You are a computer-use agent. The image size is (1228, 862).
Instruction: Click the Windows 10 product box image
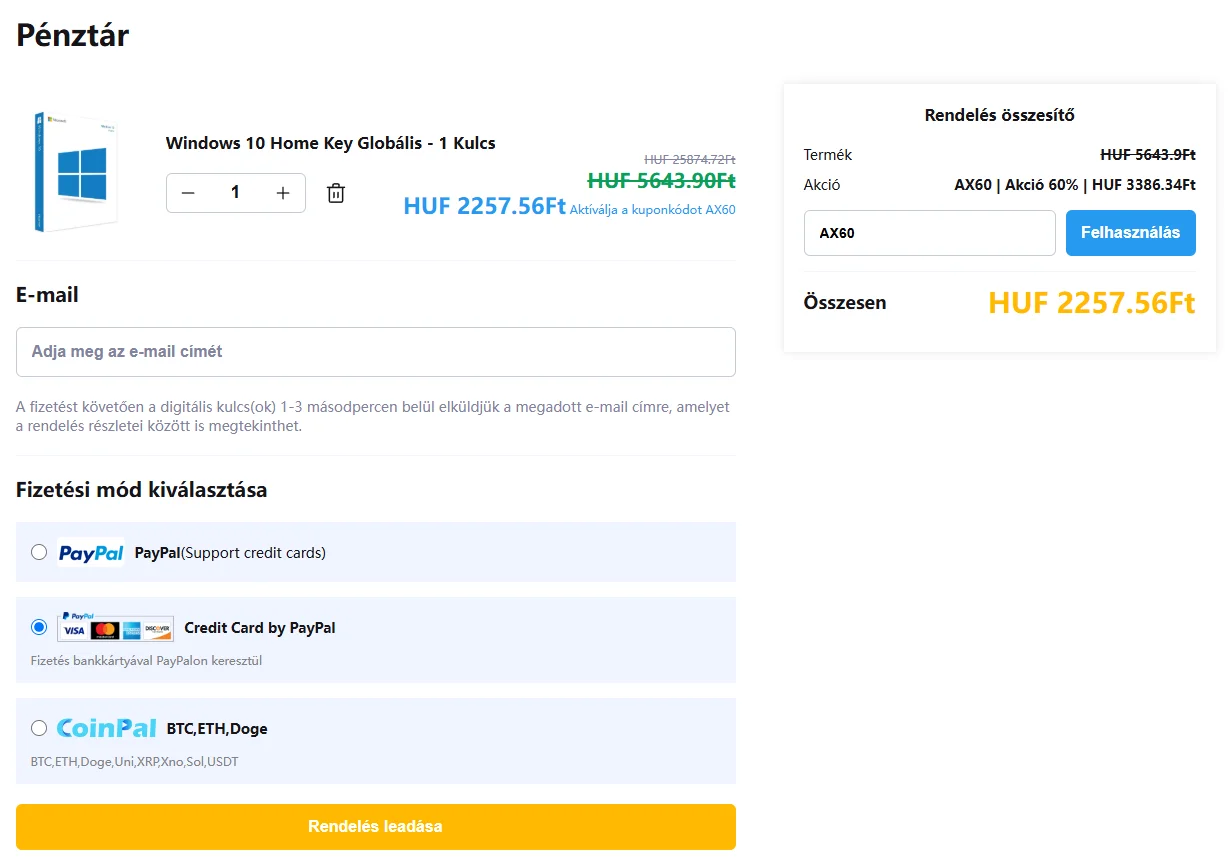tap(76, 171)
